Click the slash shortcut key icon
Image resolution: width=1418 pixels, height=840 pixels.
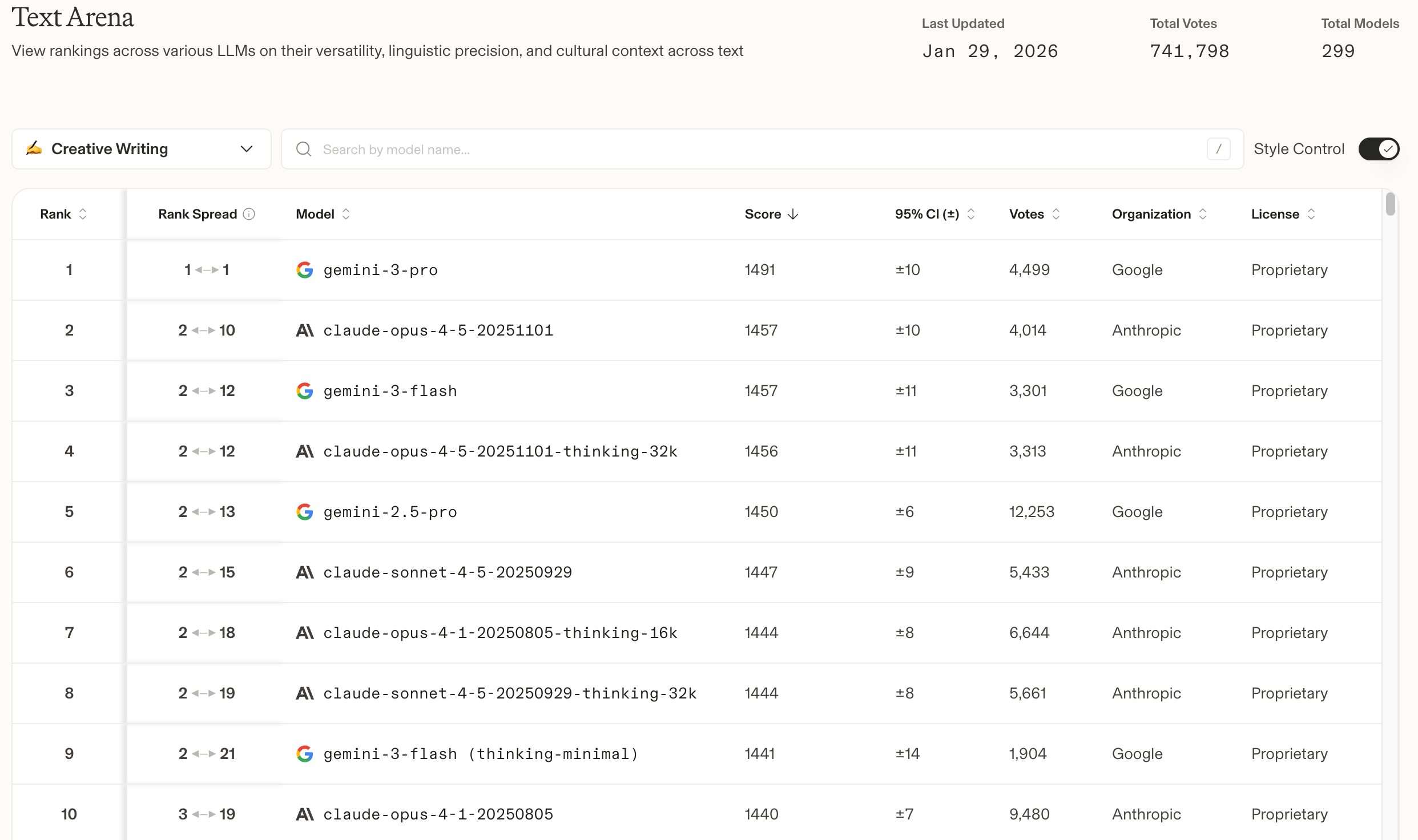[x=1218, y=149]
